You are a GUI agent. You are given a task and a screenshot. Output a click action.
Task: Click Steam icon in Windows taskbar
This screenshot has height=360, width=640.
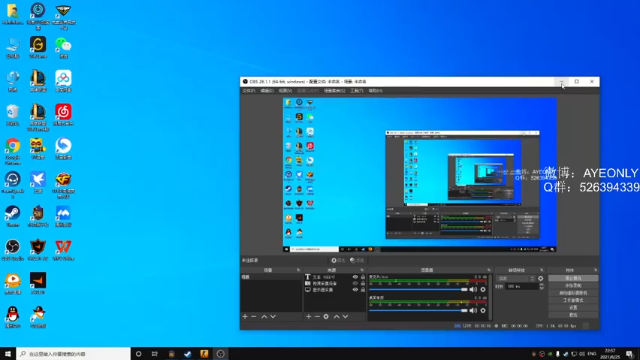pos(188,354)
